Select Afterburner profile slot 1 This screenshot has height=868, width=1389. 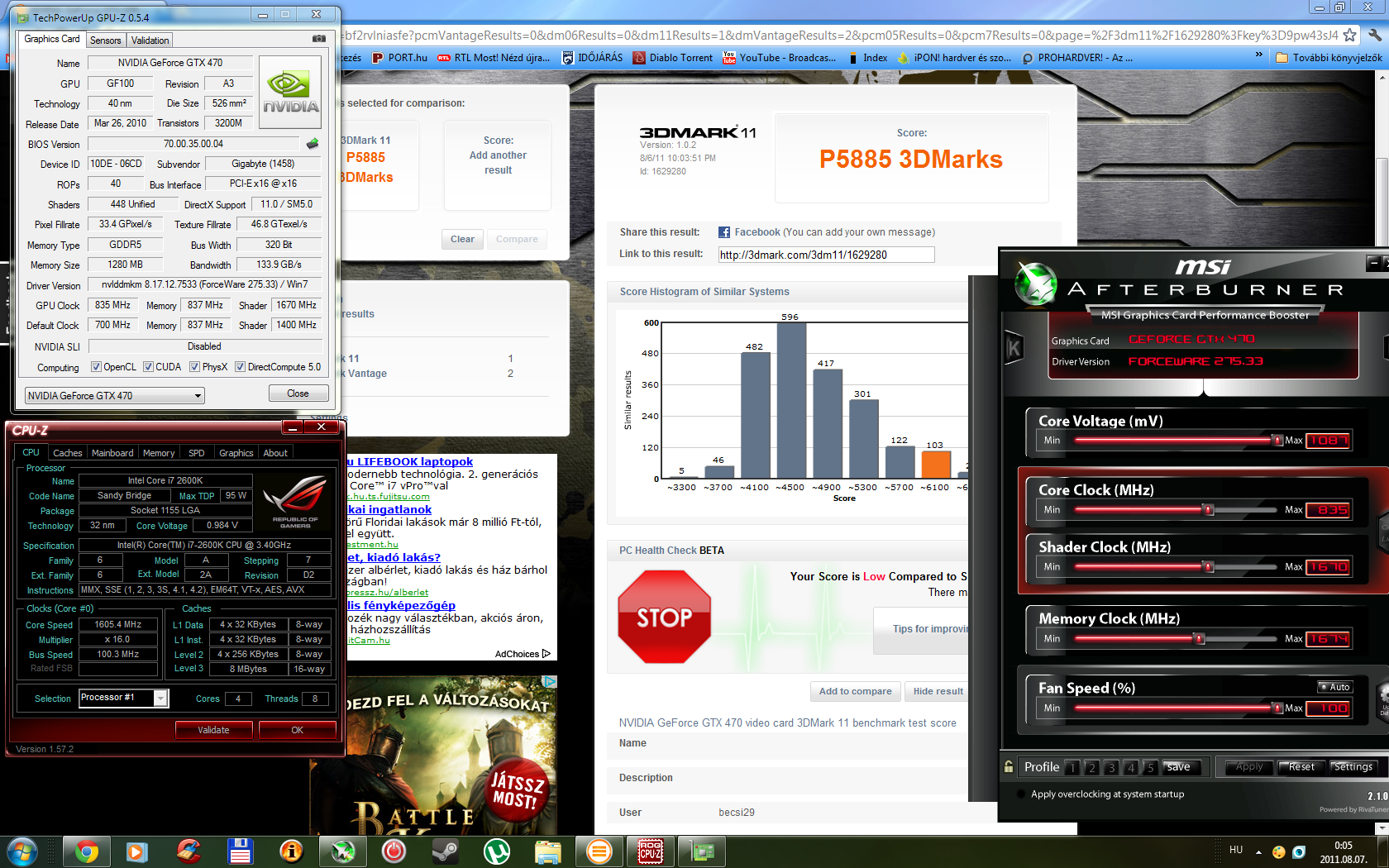(1072, 768)
